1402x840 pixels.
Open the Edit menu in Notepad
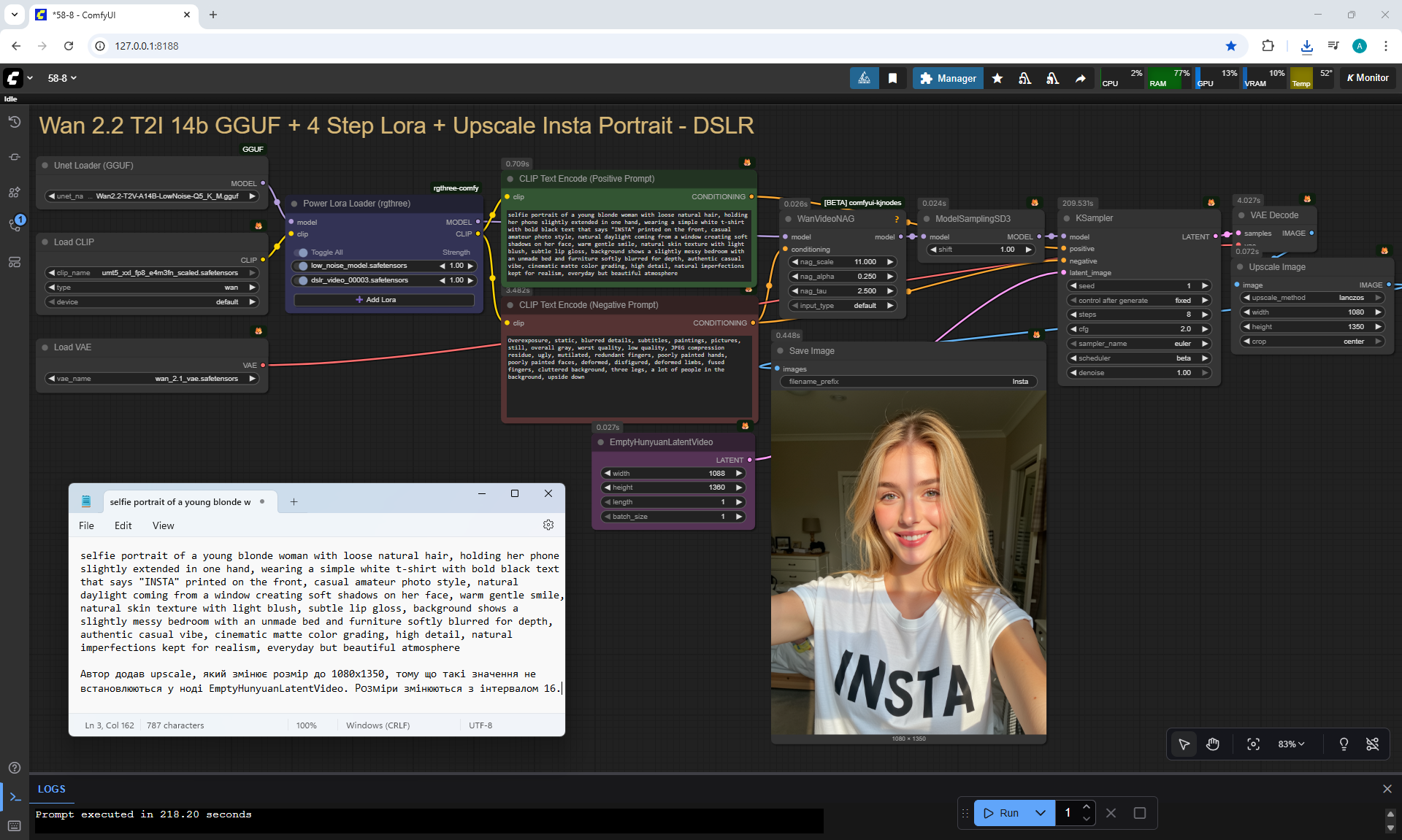click(x=123, y=525)
